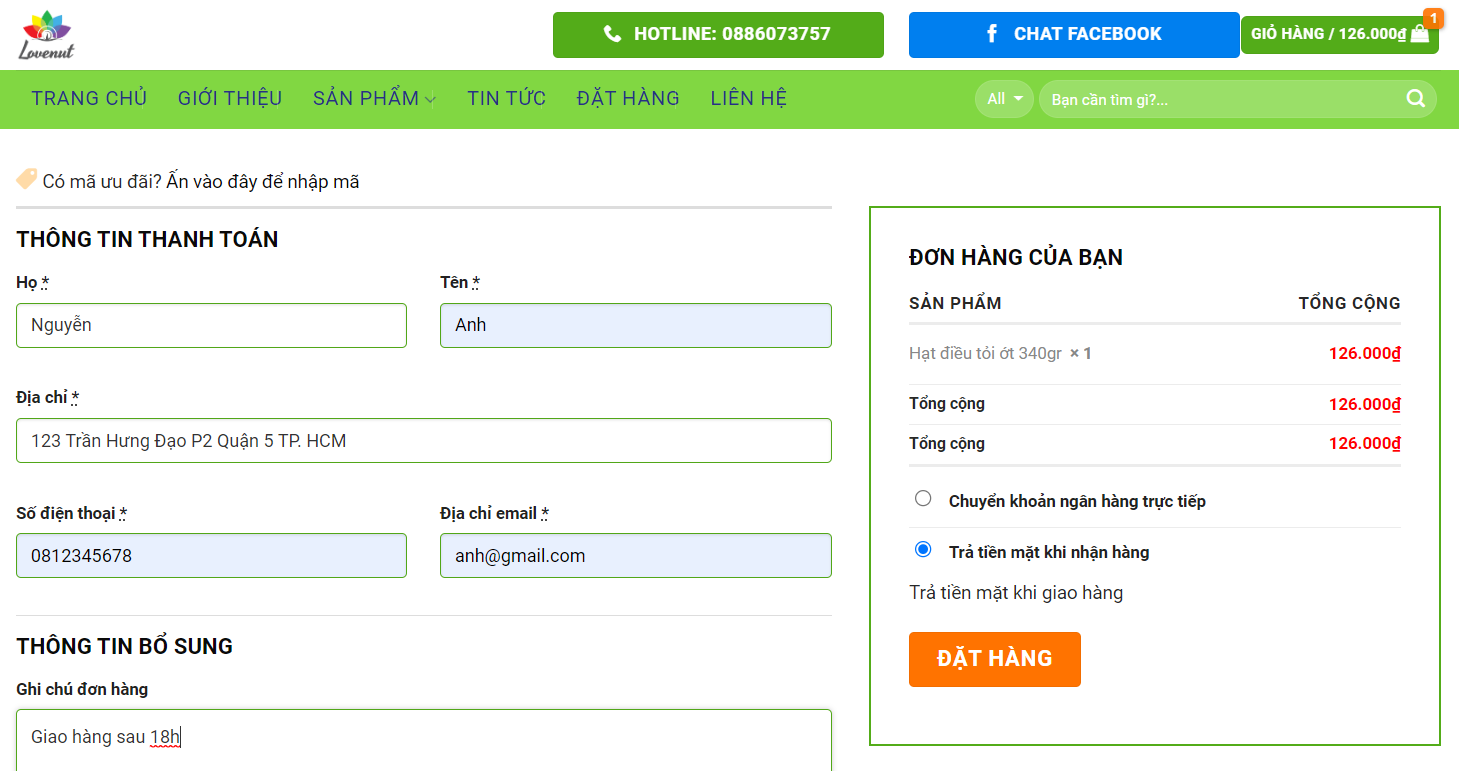
Task: Select bank transfer payment option
Action: (923, 499)
